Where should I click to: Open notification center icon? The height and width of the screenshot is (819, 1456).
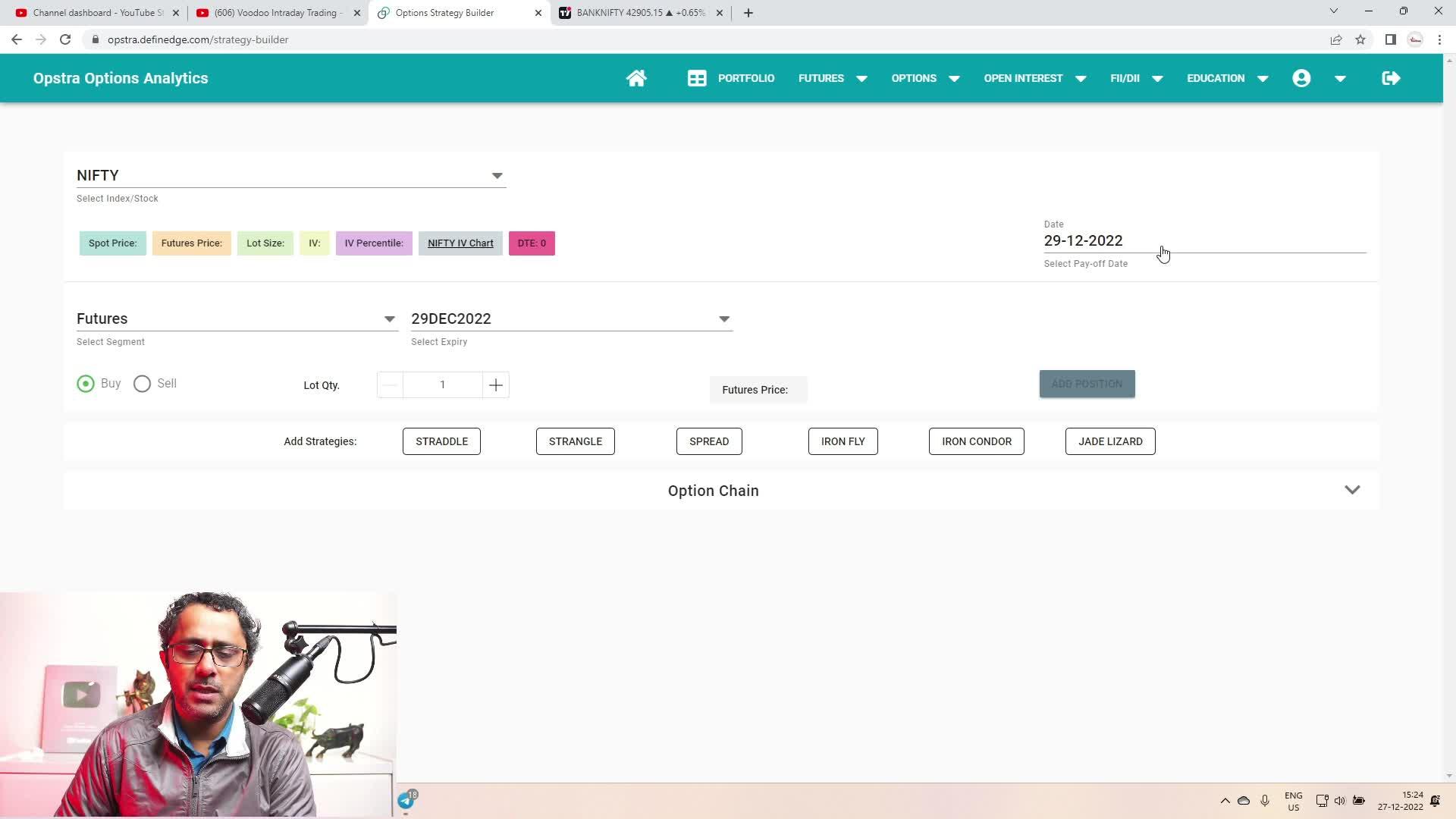tap(1435, 801)
